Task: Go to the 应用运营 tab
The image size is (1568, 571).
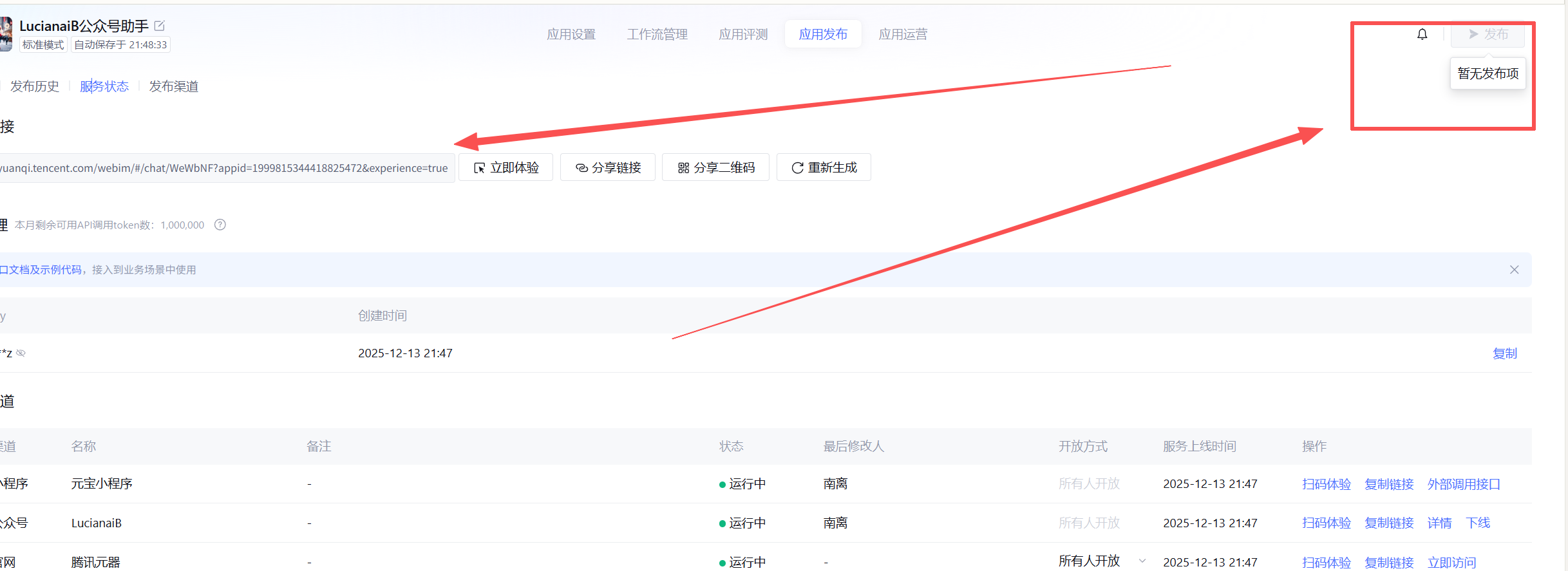Action: click(903, 34)
